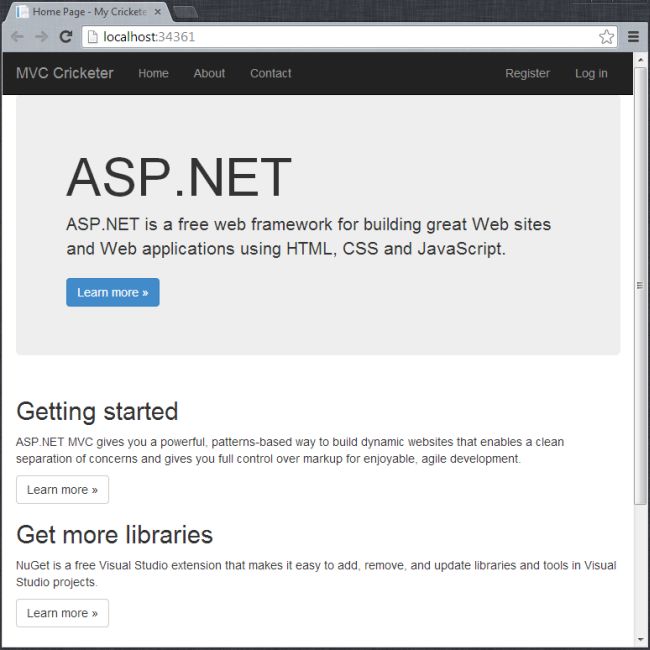650x650 pixels.
Task: Click the MVC Cricketer brand link
Action: tap(65, 73)
